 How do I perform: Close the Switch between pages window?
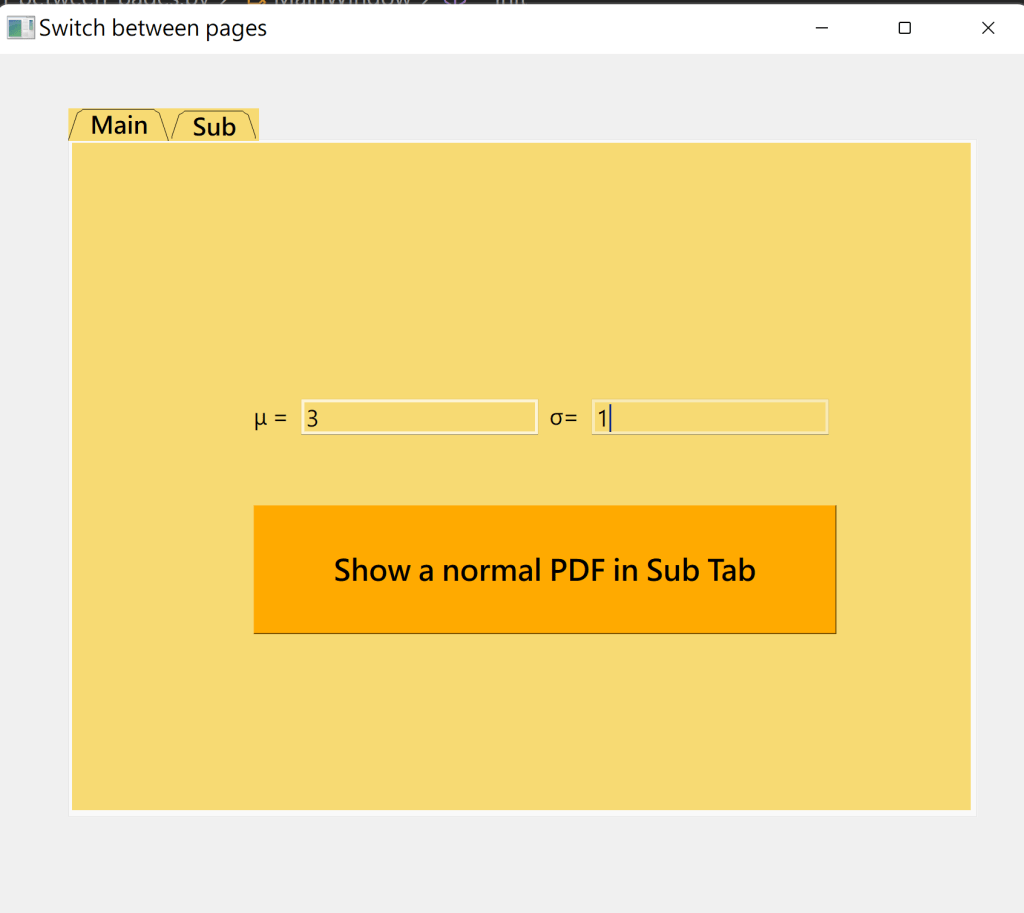pyautogui.click(x=988, y=28)
